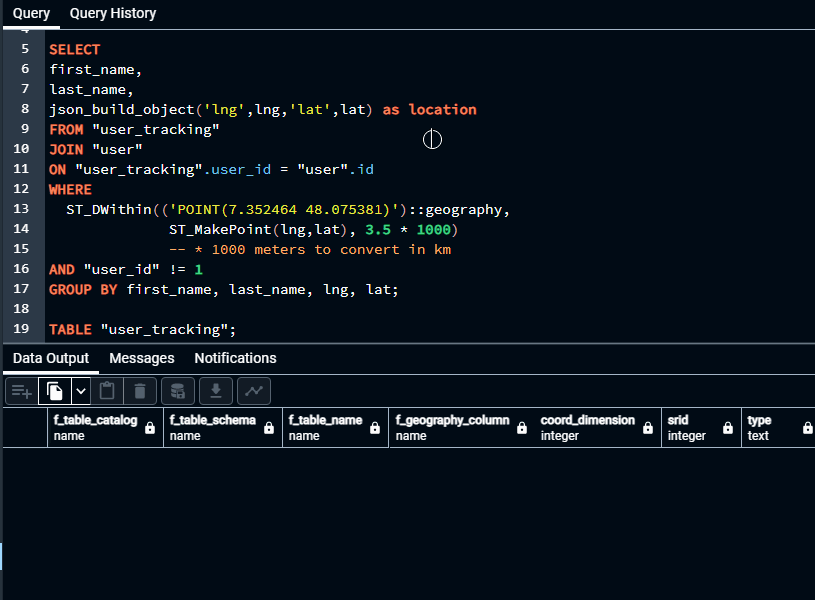The height and width of the screenshot is (600, 815).
Task: Click the Graph visualiser icon
Action: click(x=254, y=391)
